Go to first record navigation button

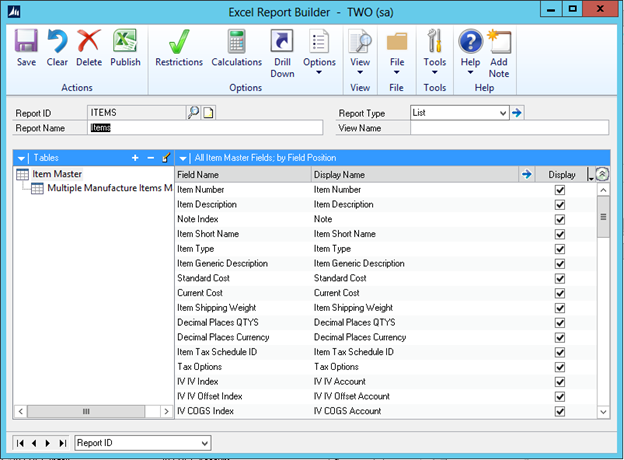21,443
